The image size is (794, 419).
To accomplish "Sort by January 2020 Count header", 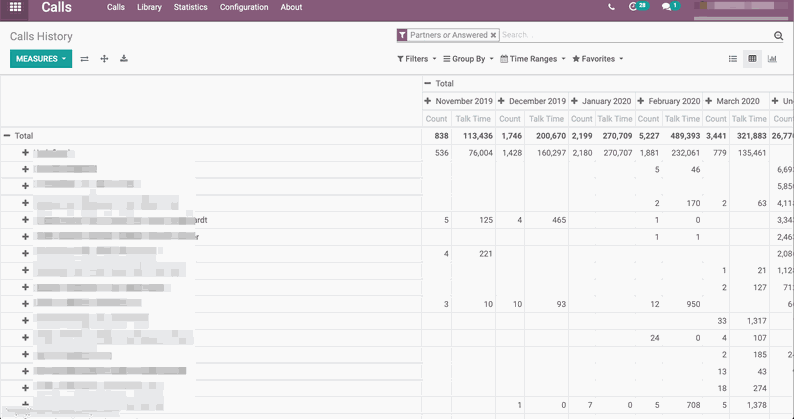I will [x=581, y=119].
